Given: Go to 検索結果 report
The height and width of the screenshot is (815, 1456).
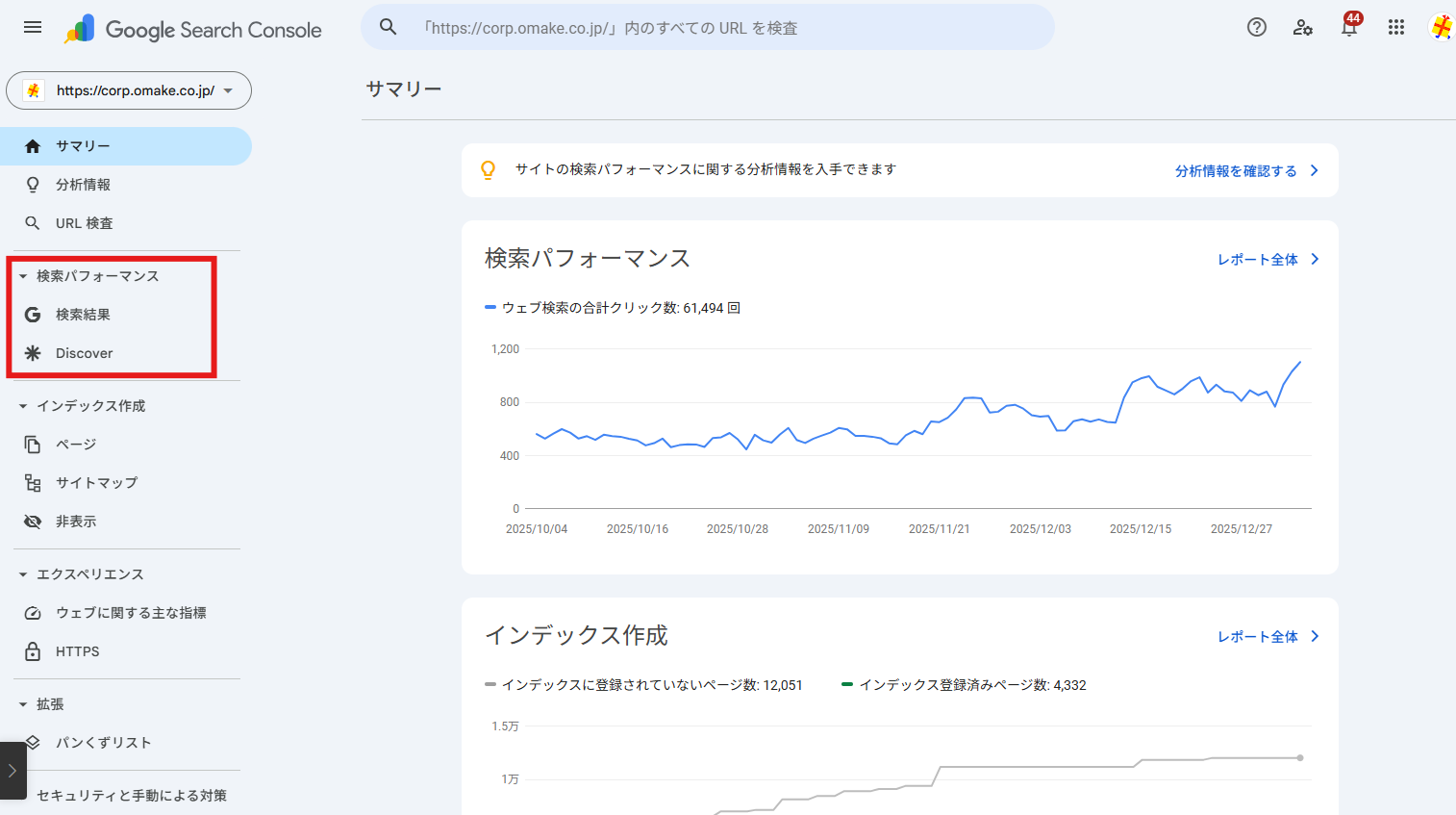Looking at the screenshot, I should pyautogui.click(x=83, y=315).
